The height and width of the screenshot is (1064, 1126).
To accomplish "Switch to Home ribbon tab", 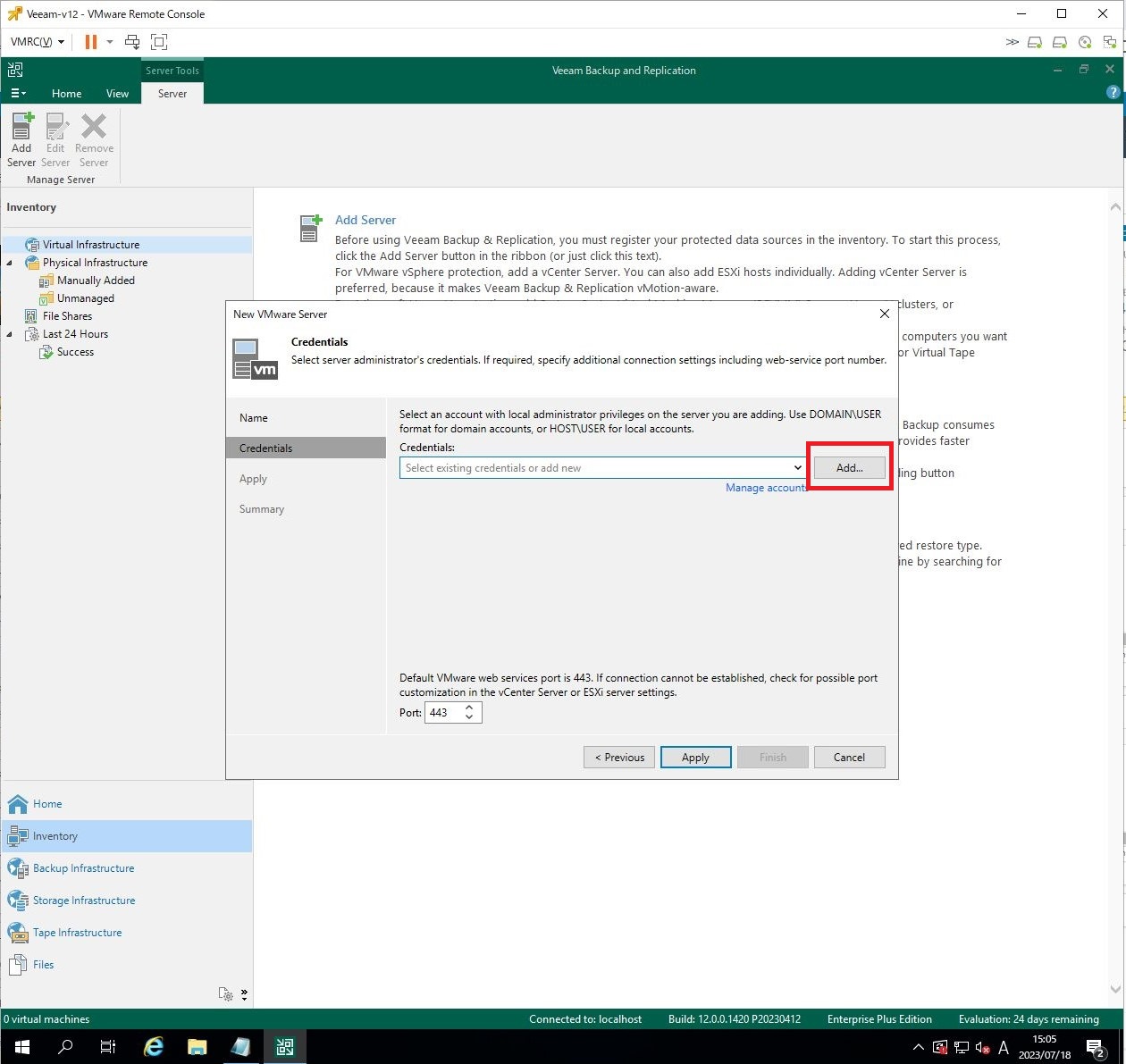I will (x=66, y=93).
